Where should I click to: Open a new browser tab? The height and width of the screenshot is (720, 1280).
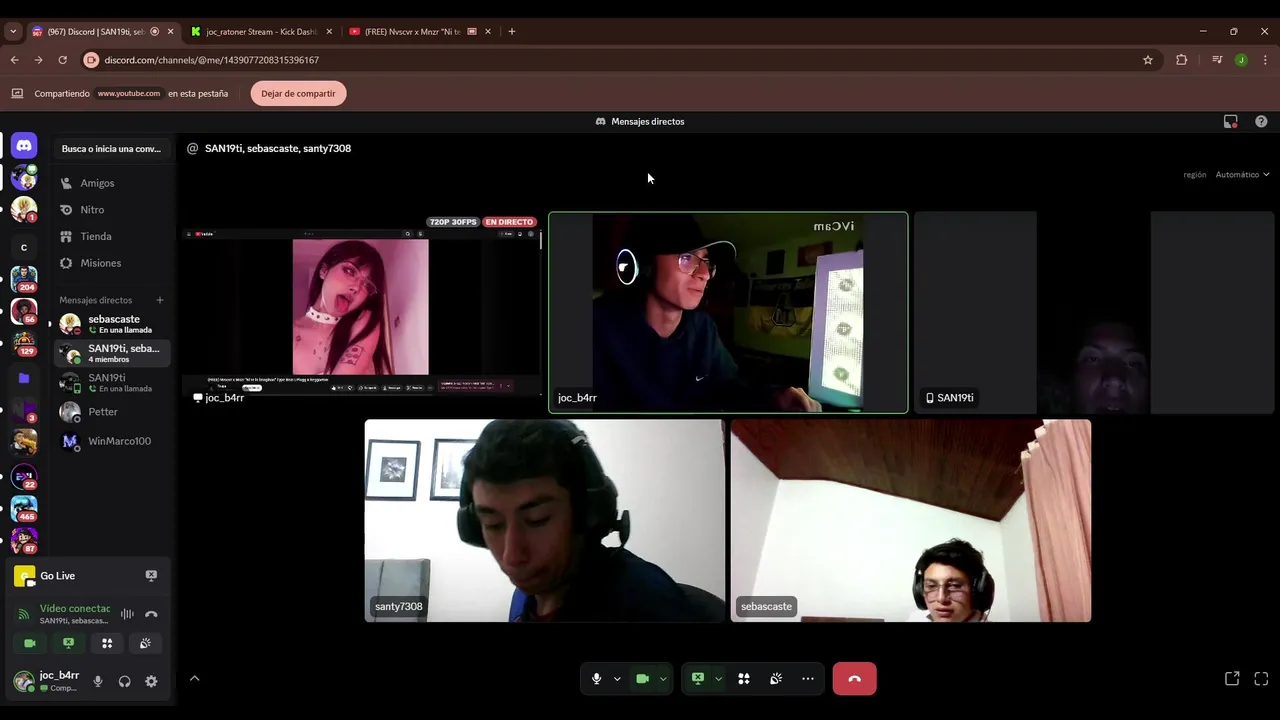coord(512,31)
